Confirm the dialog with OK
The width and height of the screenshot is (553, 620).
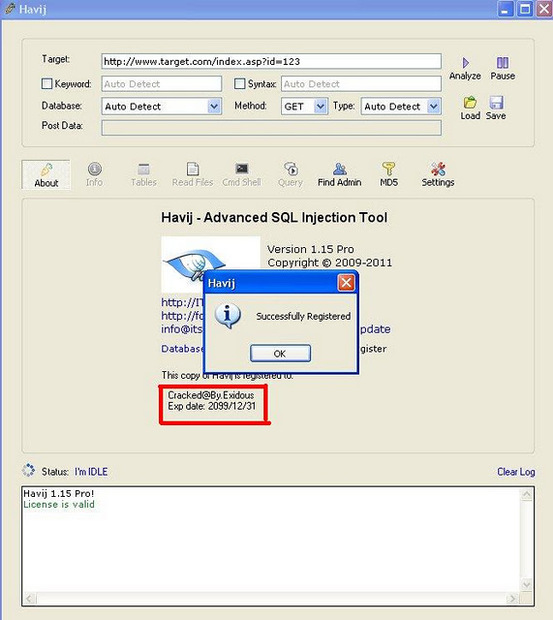click(280, 353)
